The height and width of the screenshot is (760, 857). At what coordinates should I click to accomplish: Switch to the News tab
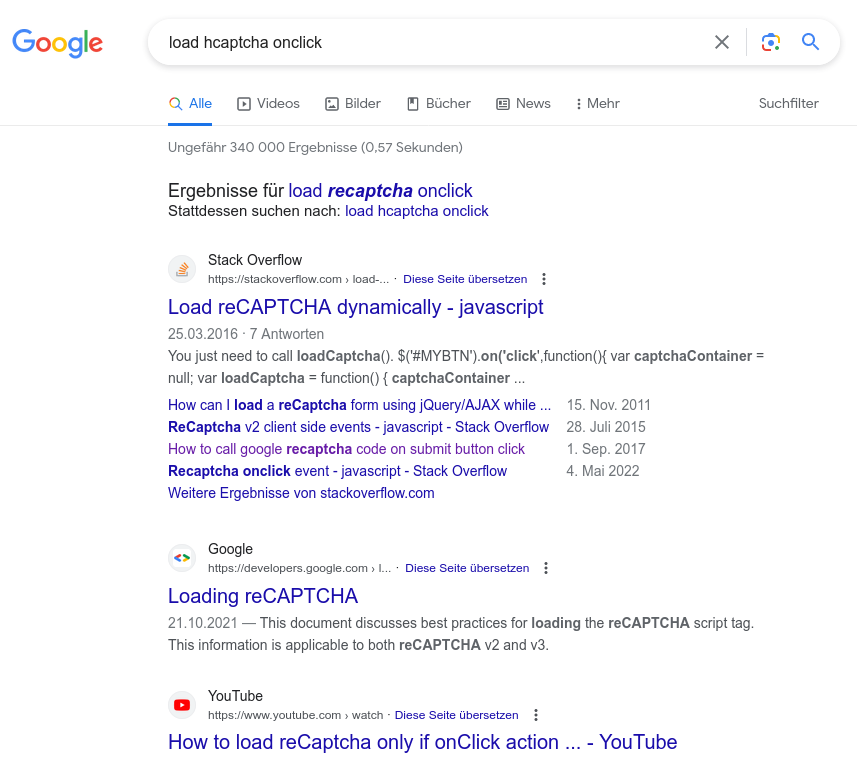[523, 103]
